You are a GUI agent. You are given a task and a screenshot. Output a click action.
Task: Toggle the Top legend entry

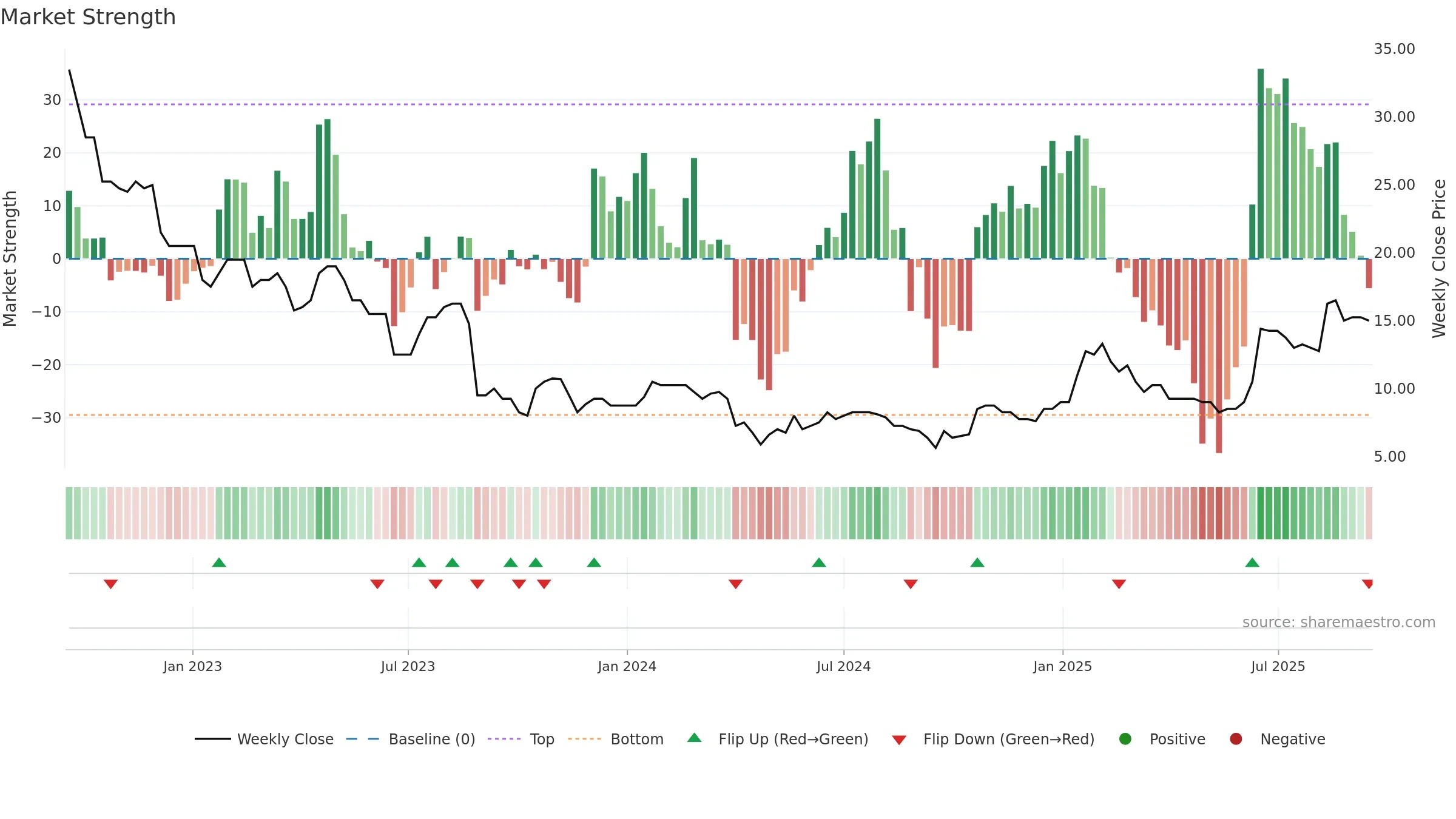(521, 739)
